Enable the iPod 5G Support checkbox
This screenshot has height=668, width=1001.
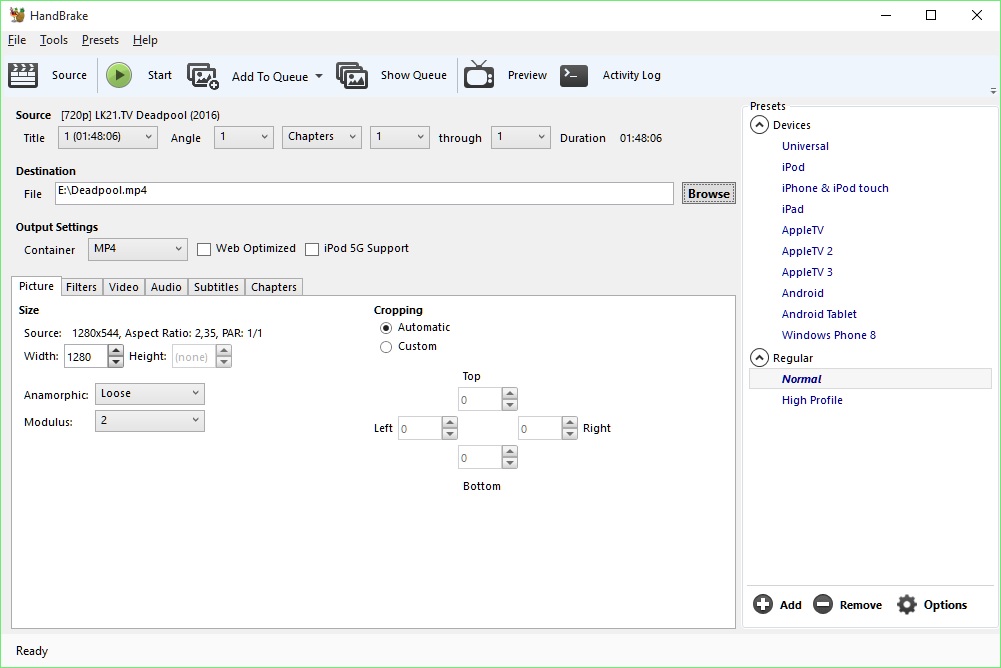coord(312,250)
